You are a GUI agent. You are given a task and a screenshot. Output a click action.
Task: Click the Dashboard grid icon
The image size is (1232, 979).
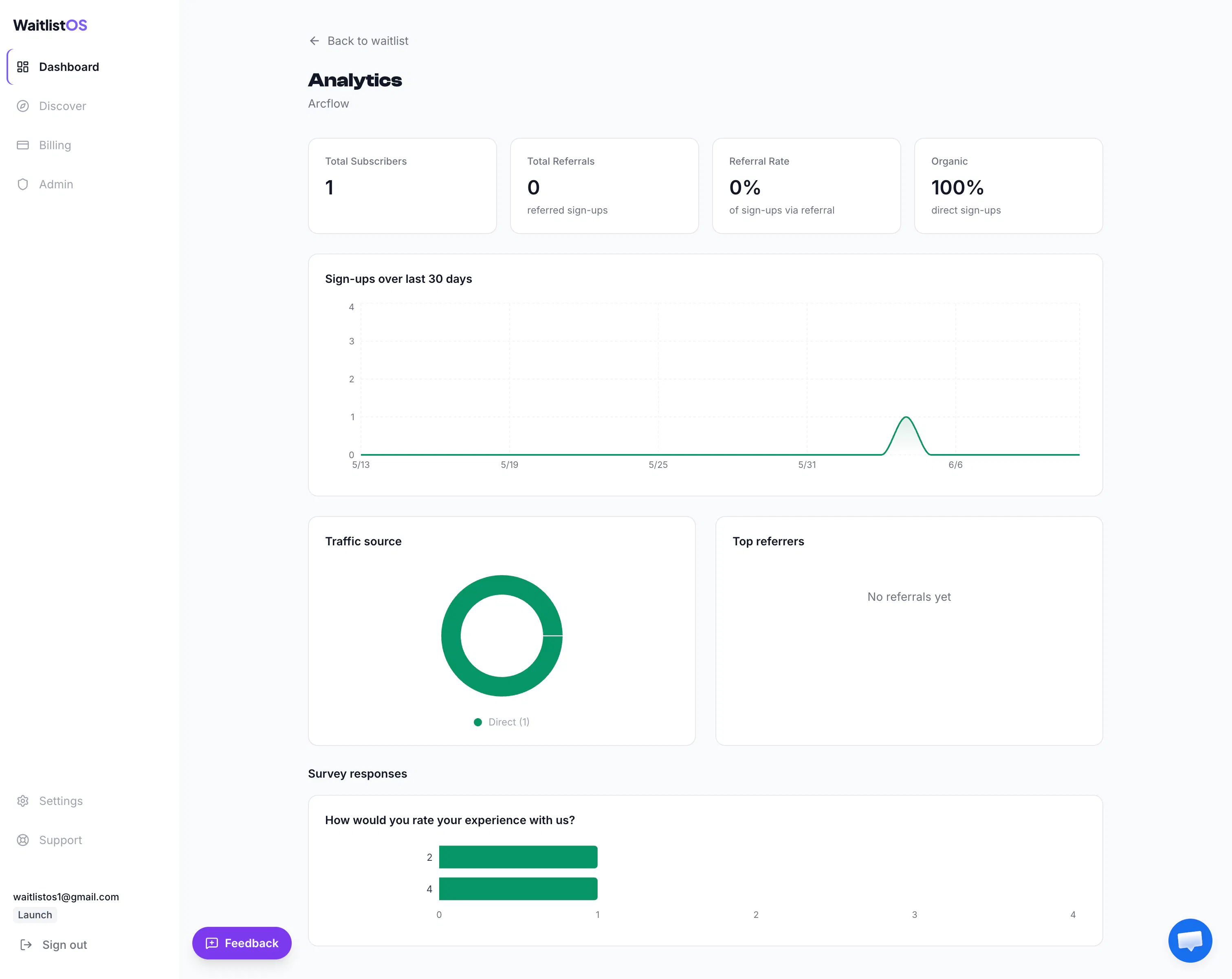tap(23, 67)
